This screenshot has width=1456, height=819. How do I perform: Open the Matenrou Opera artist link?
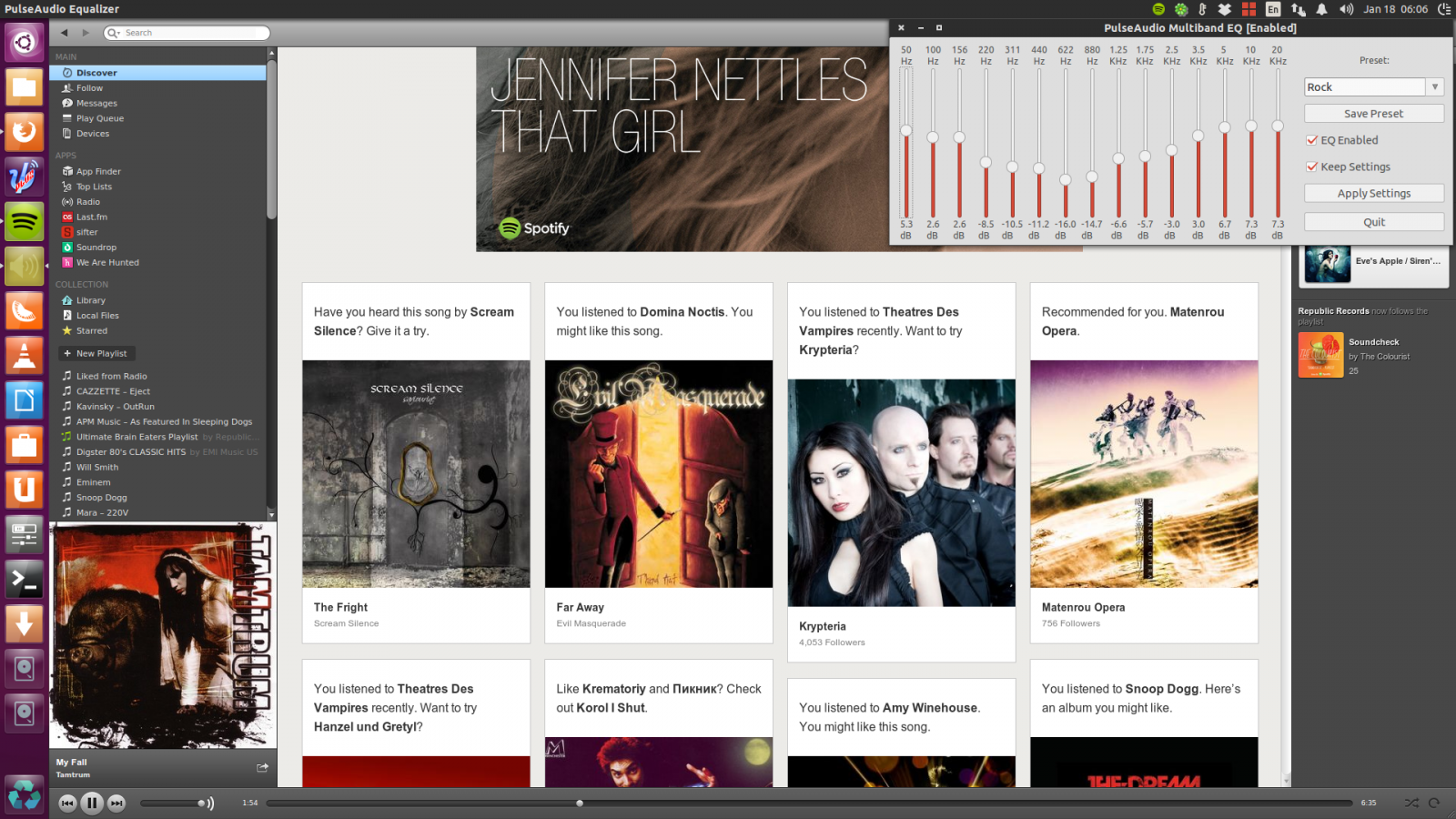click(x=1083, y=607)
